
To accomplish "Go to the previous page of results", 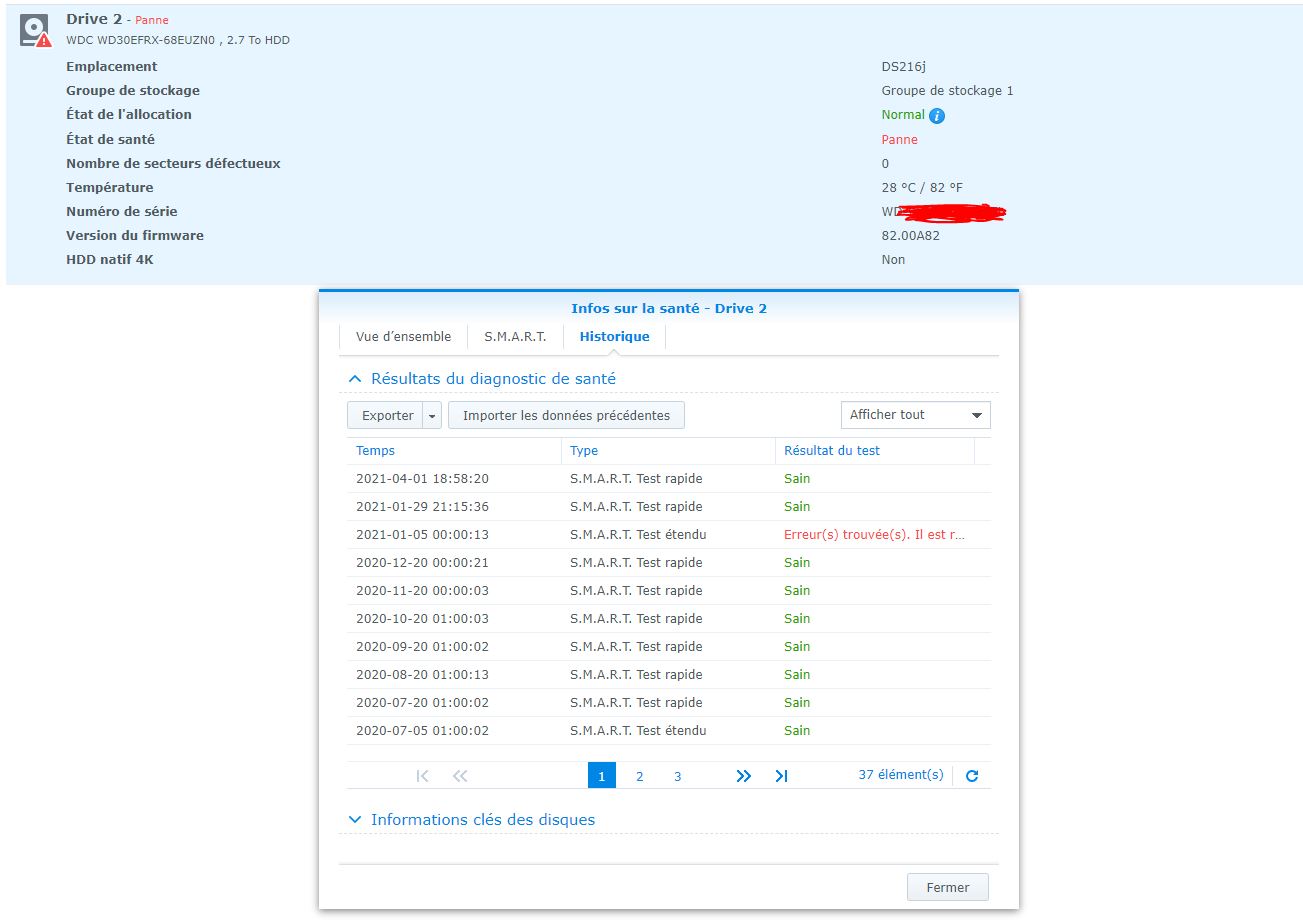I will pos(460,776).
